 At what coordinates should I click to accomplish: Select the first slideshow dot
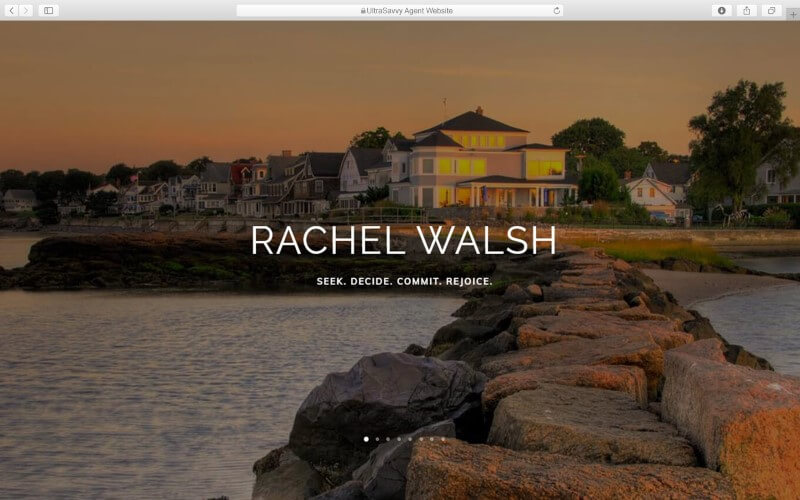[366, 439]
